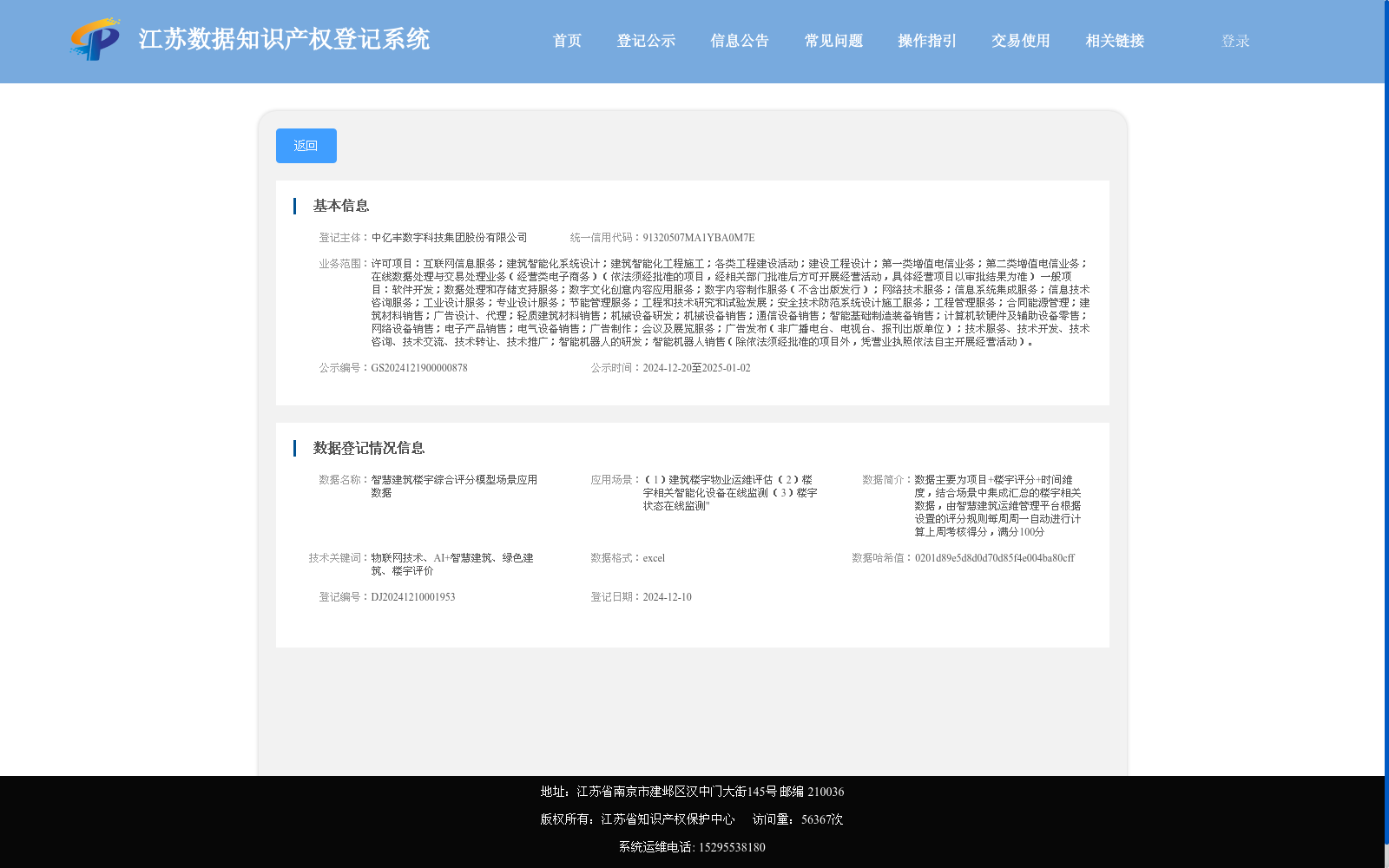Image resolution: width=1389 pixels, height=868 pixels.
Task: Select registration number DJ20241210001953
Action: (x=412, y=597)
